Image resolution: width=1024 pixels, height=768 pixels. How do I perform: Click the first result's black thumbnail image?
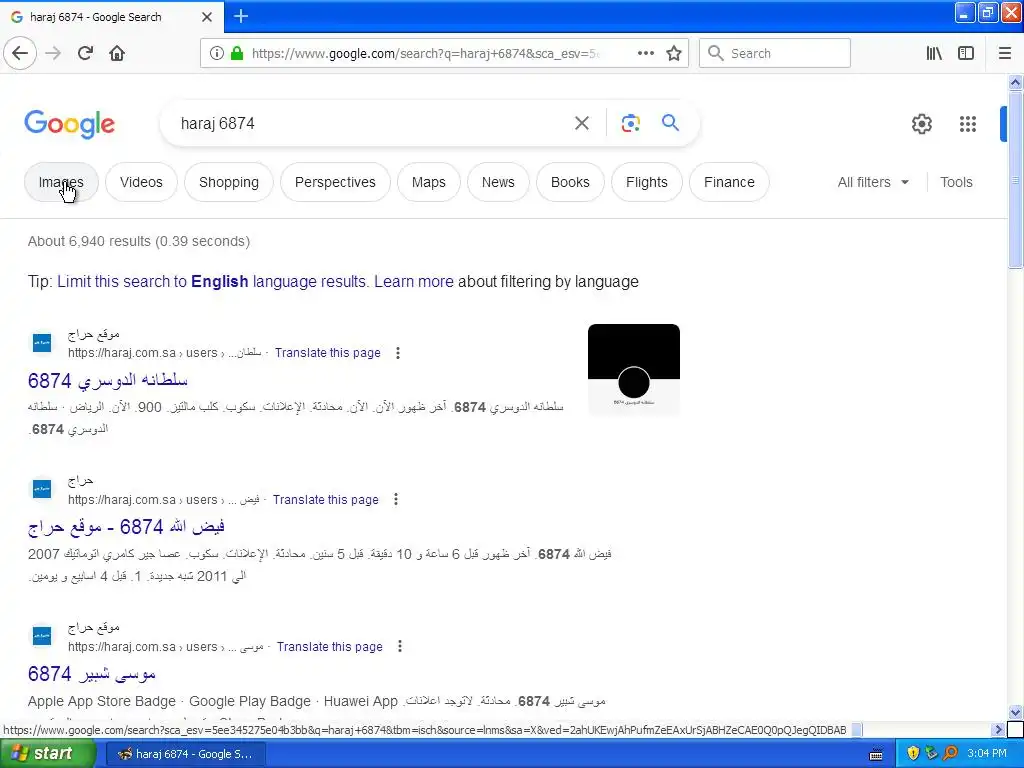click(633, 368)
